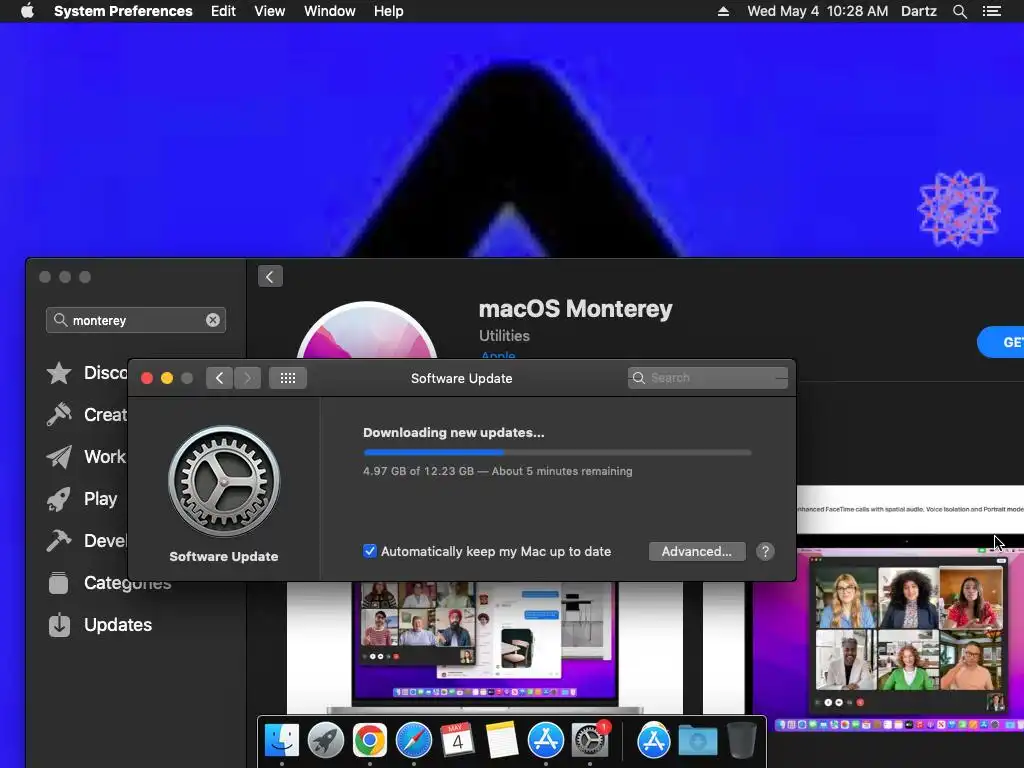Screen dimensions: 1024x768
Task: Open Develop in App Store sidebar
Action: (x=86, y=541)
